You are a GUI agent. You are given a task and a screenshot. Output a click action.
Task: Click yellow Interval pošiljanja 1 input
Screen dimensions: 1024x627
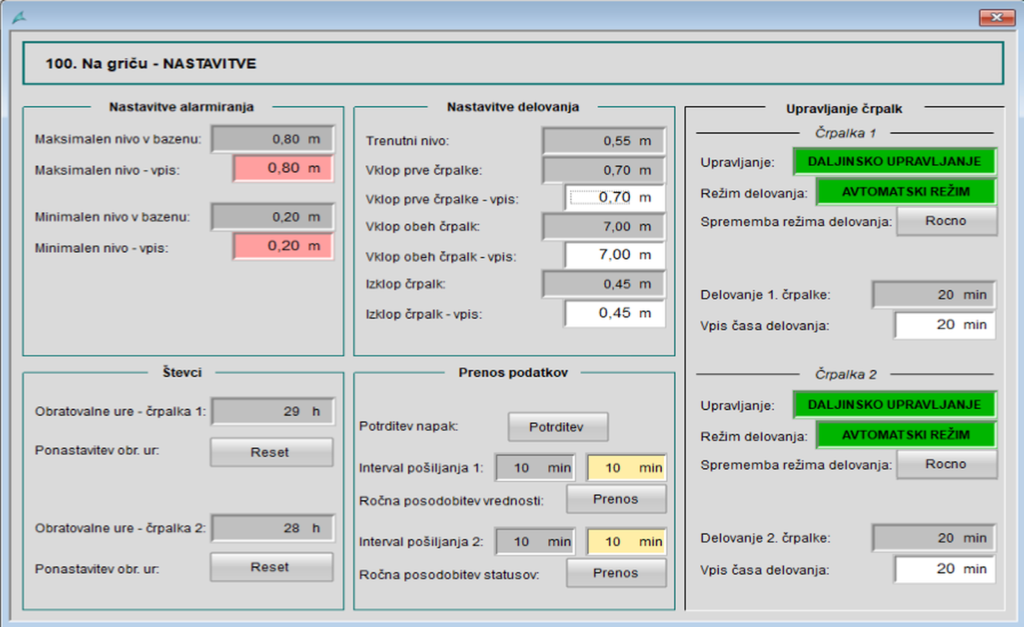point(626,467)
